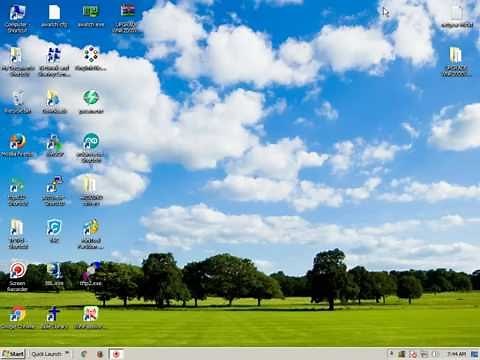Launch the green scratch.exe desktop icon

coord(91,16)
